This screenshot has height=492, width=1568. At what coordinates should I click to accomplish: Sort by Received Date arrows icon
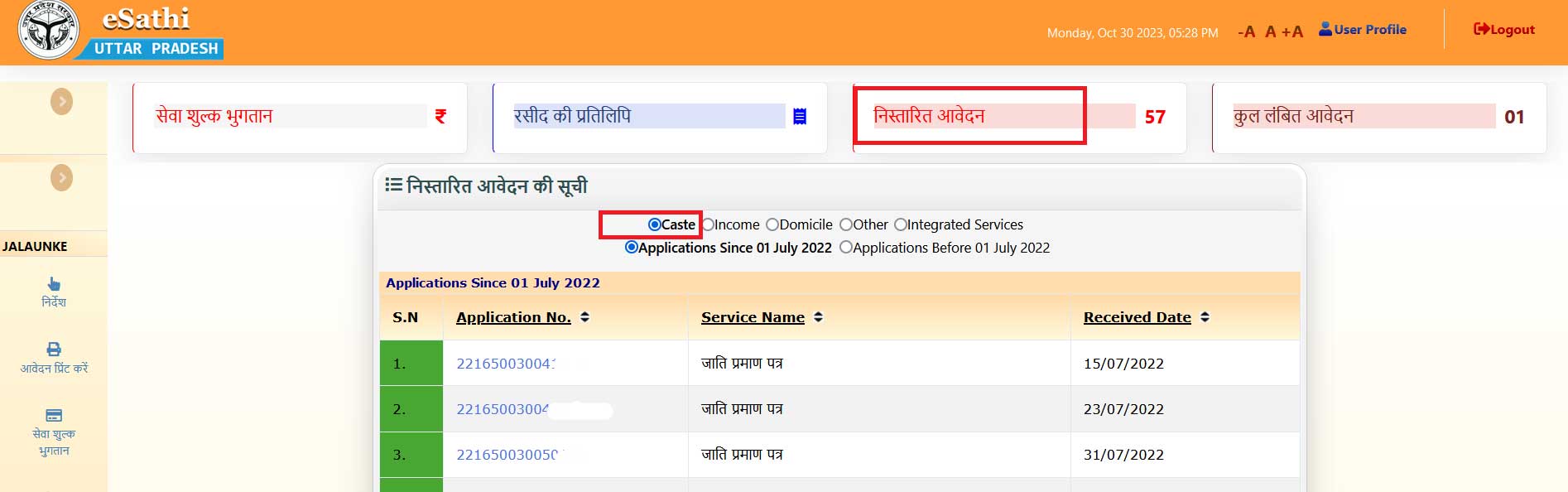click(x=1205, y=317)
